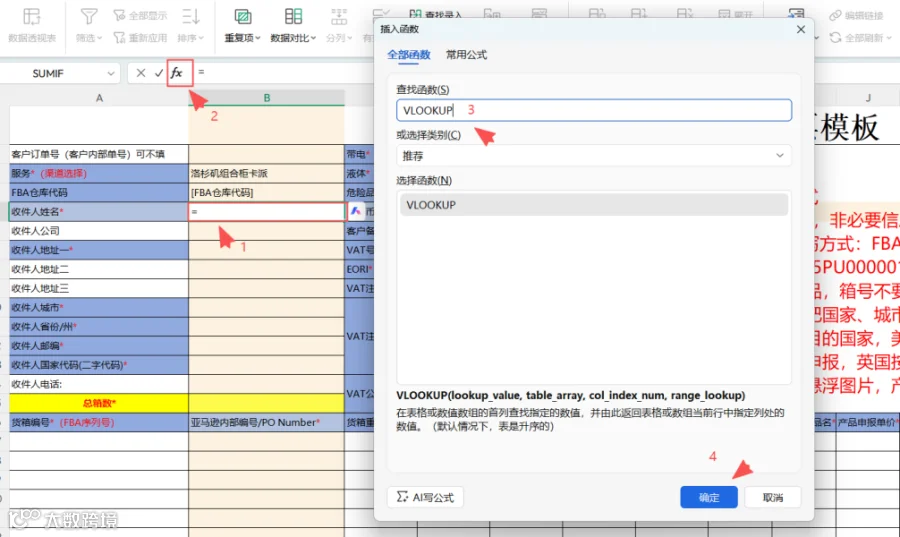900x537 pixels.
Task: Click the Show All (全部显示) button
Action: point(140,15)
